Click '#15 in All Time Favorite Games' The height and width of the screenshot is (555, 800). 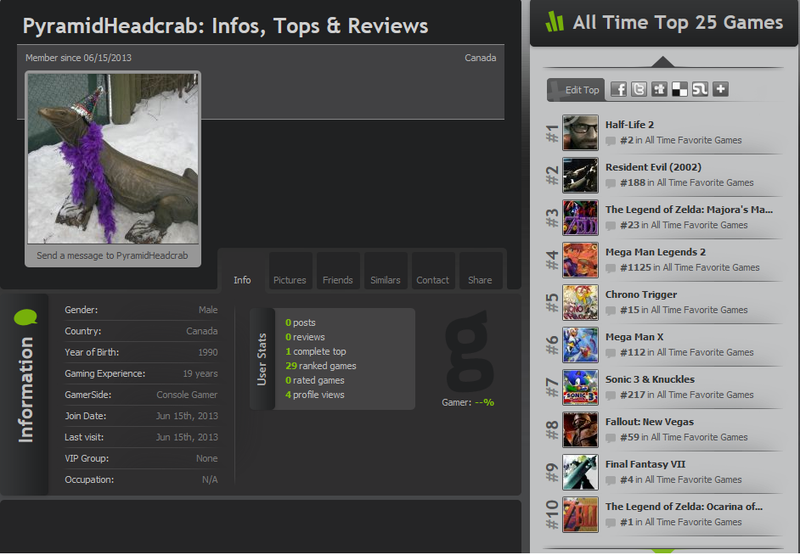pos(684,310)
